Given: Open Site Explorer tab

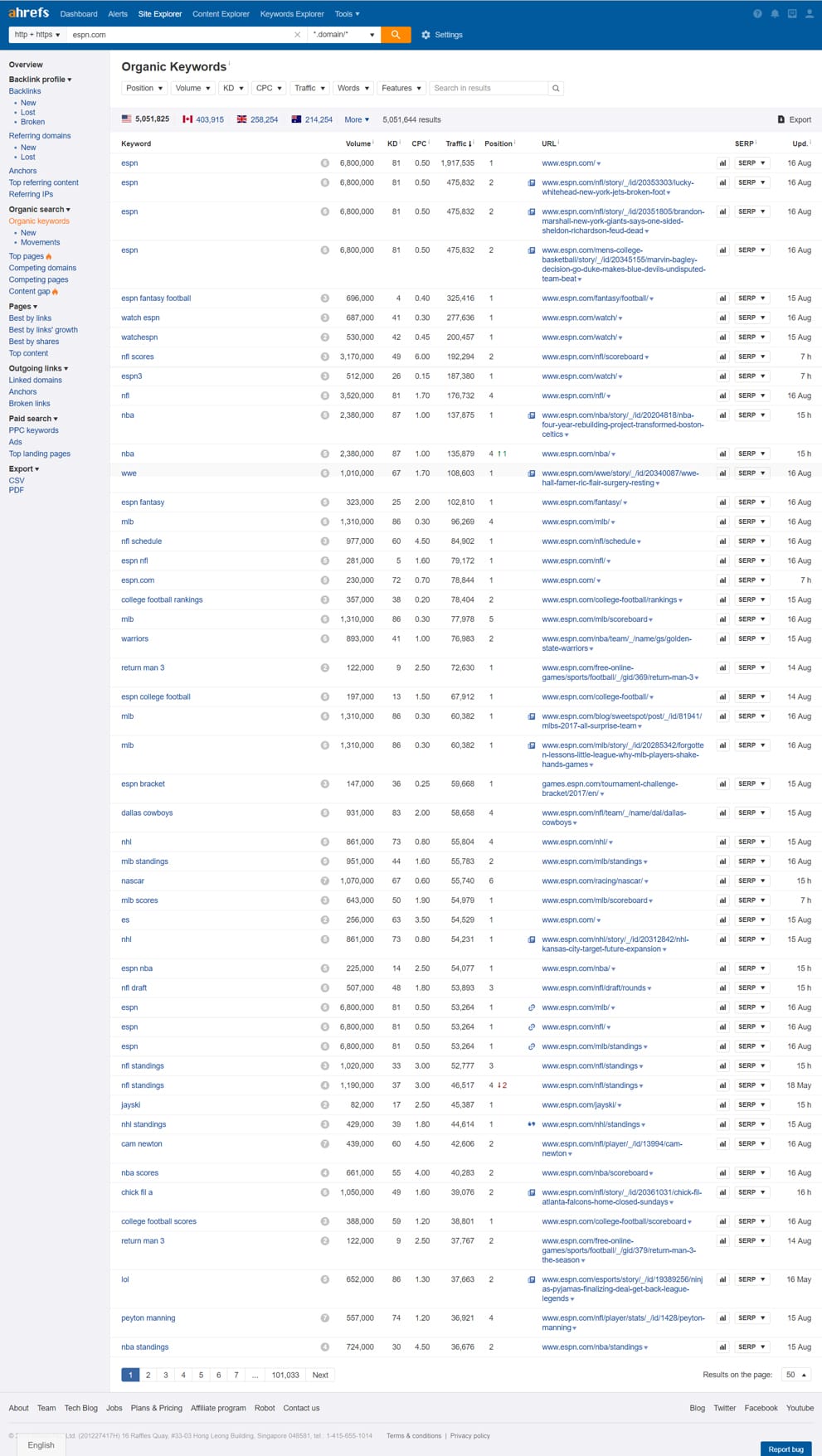Looking at the screenshot, I should 160,14.
